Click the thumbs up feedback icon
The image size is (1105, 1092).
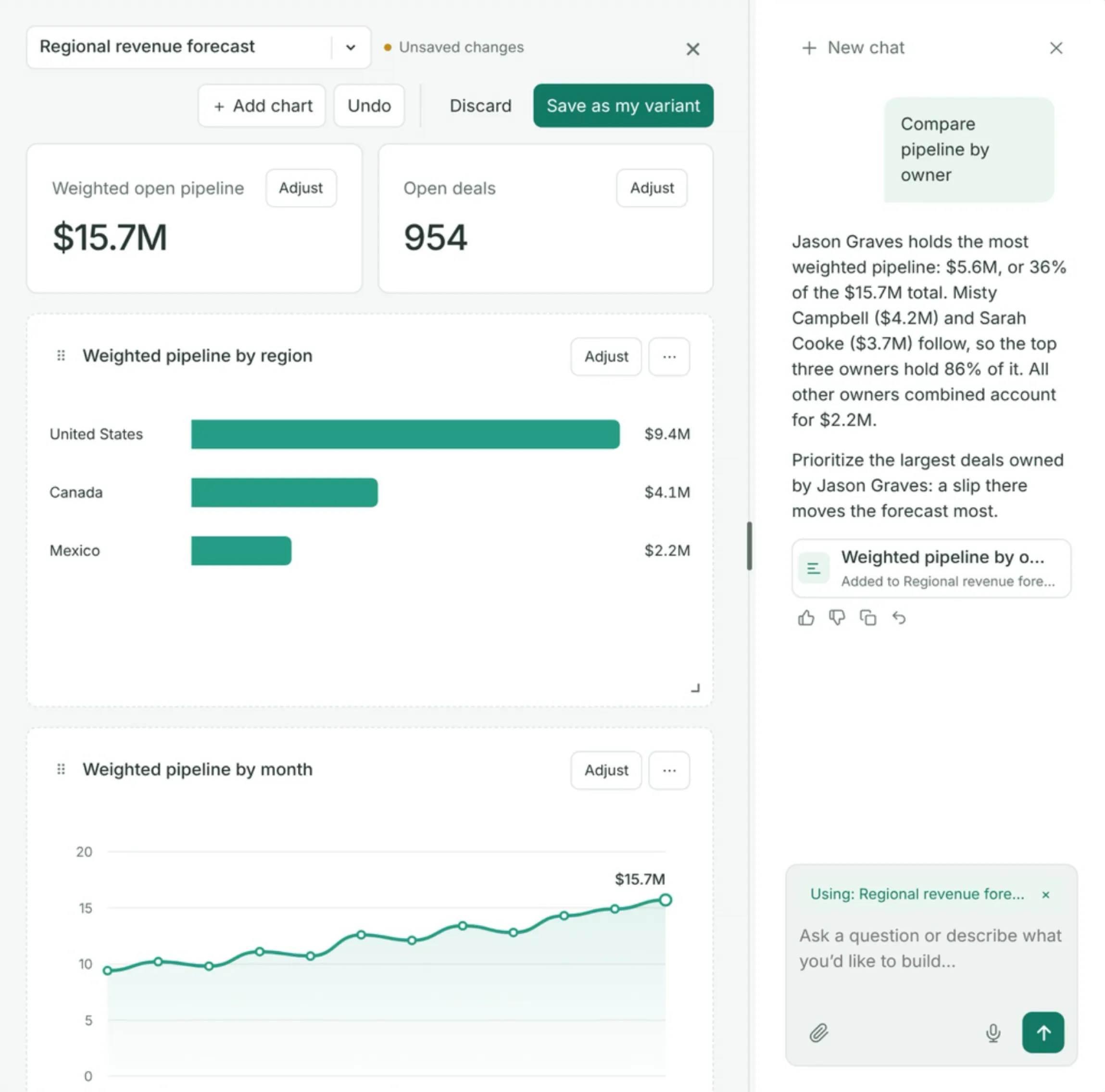[x=806, y=618]
